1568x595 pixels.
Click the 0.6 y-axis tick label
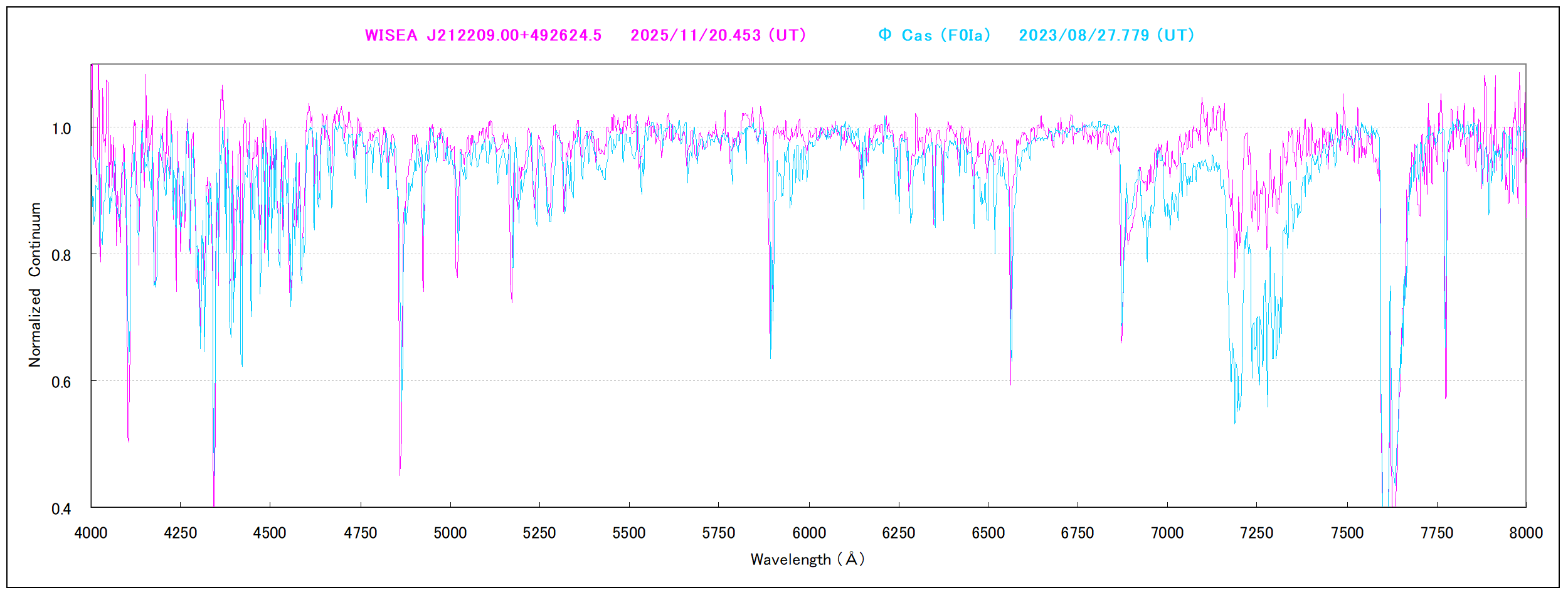[x=61, y=382]
